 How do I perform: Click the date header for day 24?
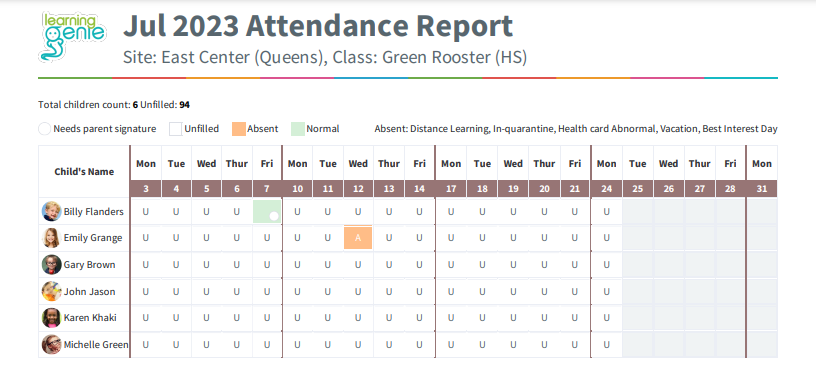606,189
